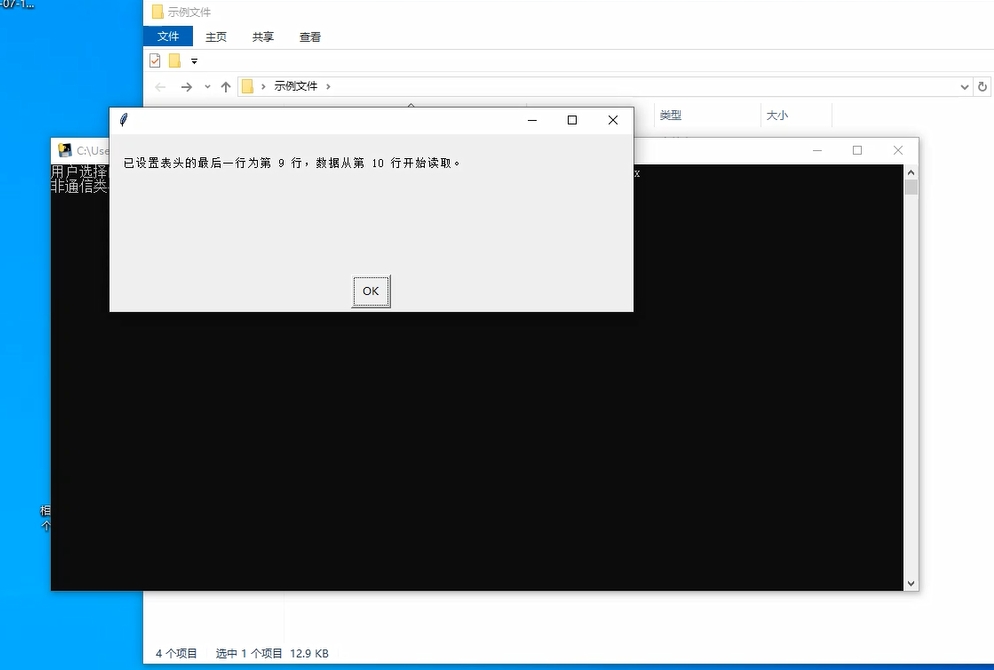Click the 4 个项目 status bar text
Screen dimensions: 994x670
pos(176,654)
